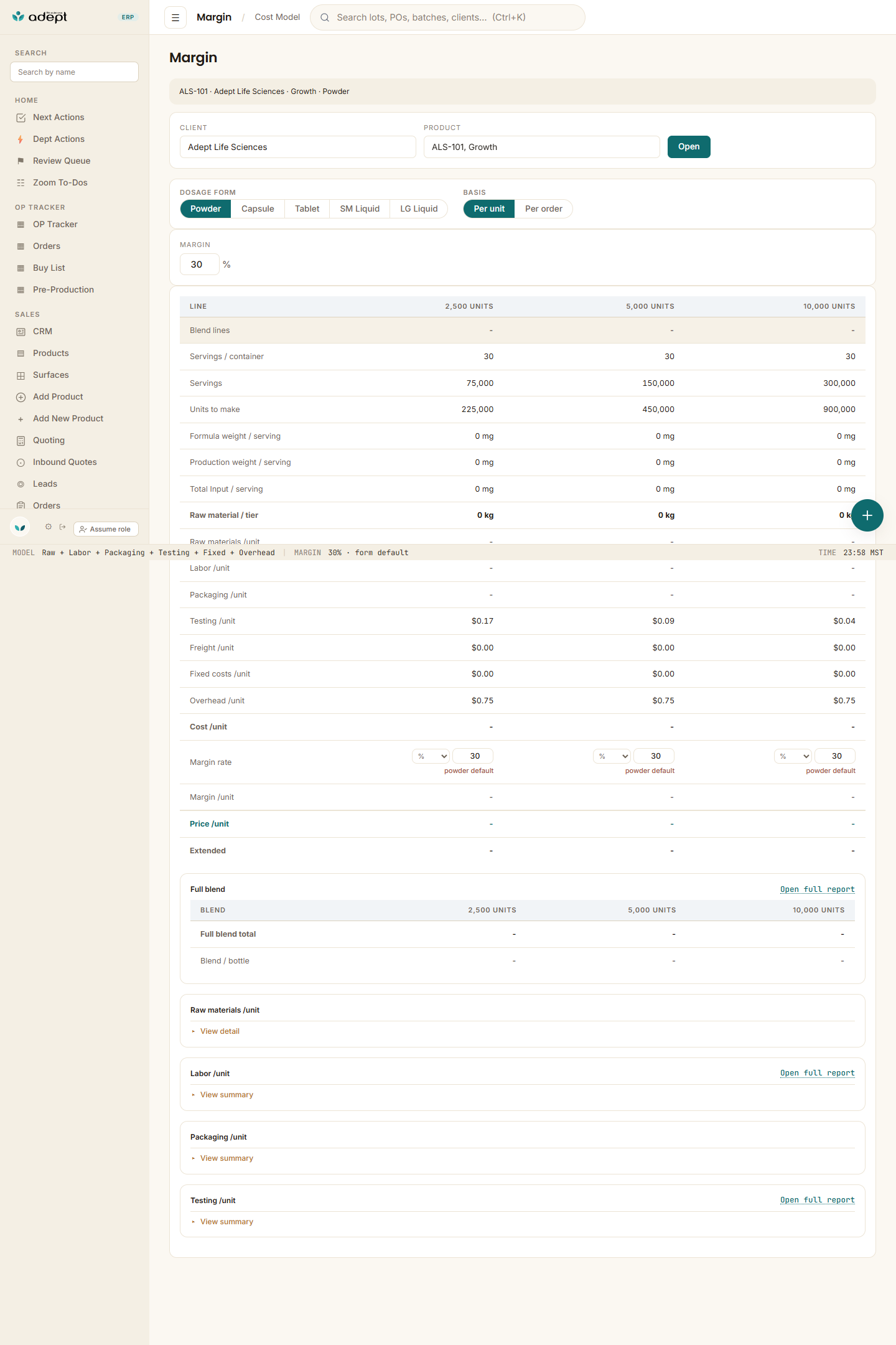Select the SM Liquid dosage form
Image resolution: width=896 pixels, height=1345 pixels.
360,209
